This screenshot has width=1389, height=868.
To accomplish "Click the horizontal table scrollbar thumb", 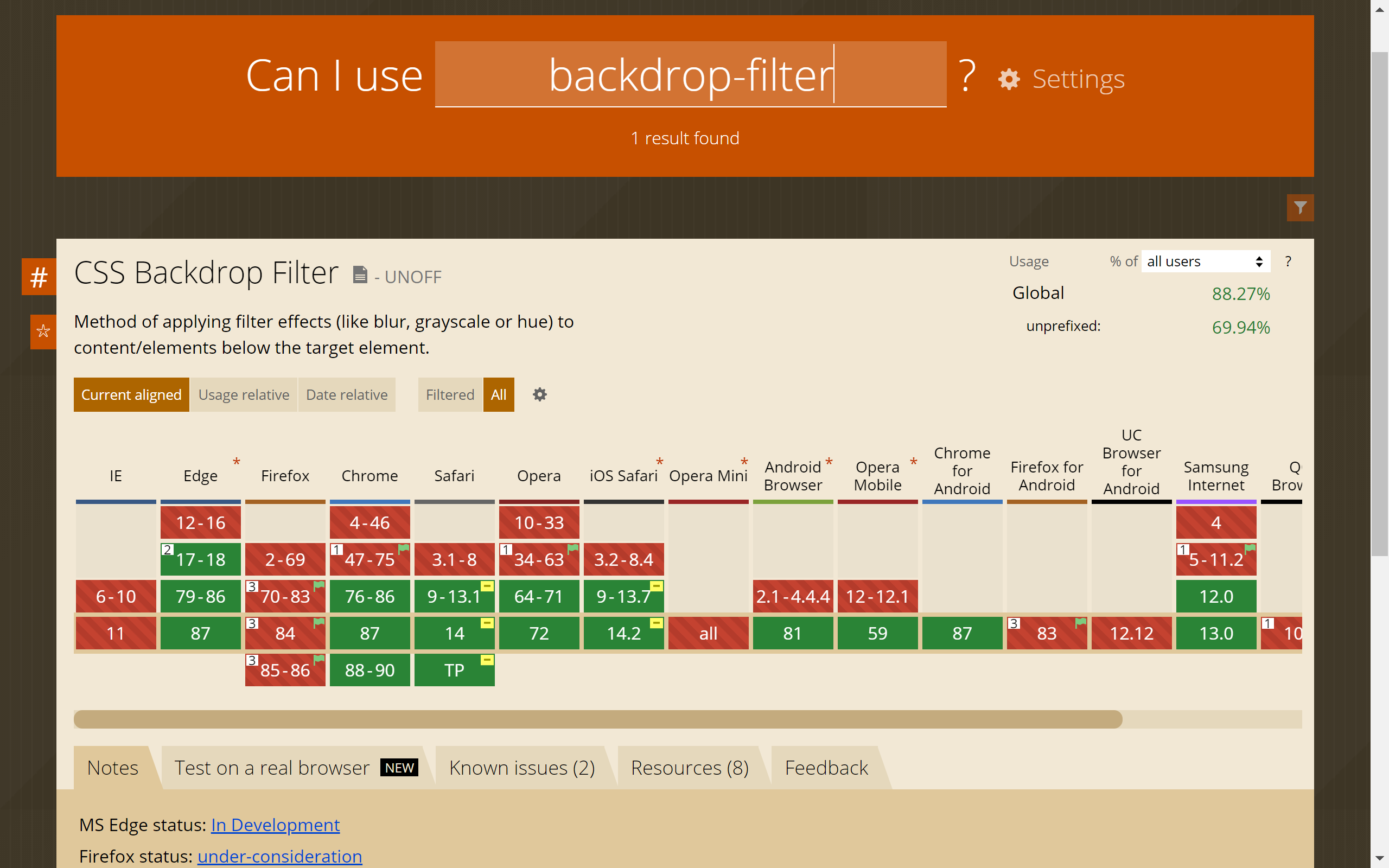I will (x=597, y=719).
